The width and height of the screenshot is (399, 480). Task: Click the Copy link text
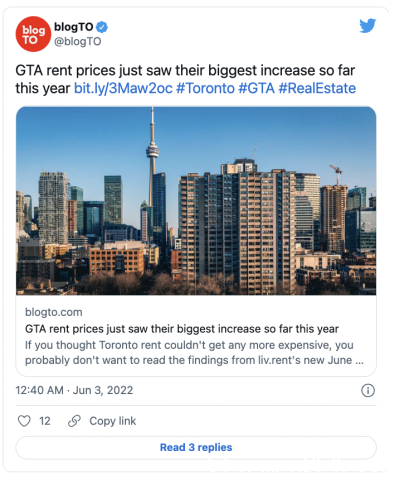[x=113, y=421]
